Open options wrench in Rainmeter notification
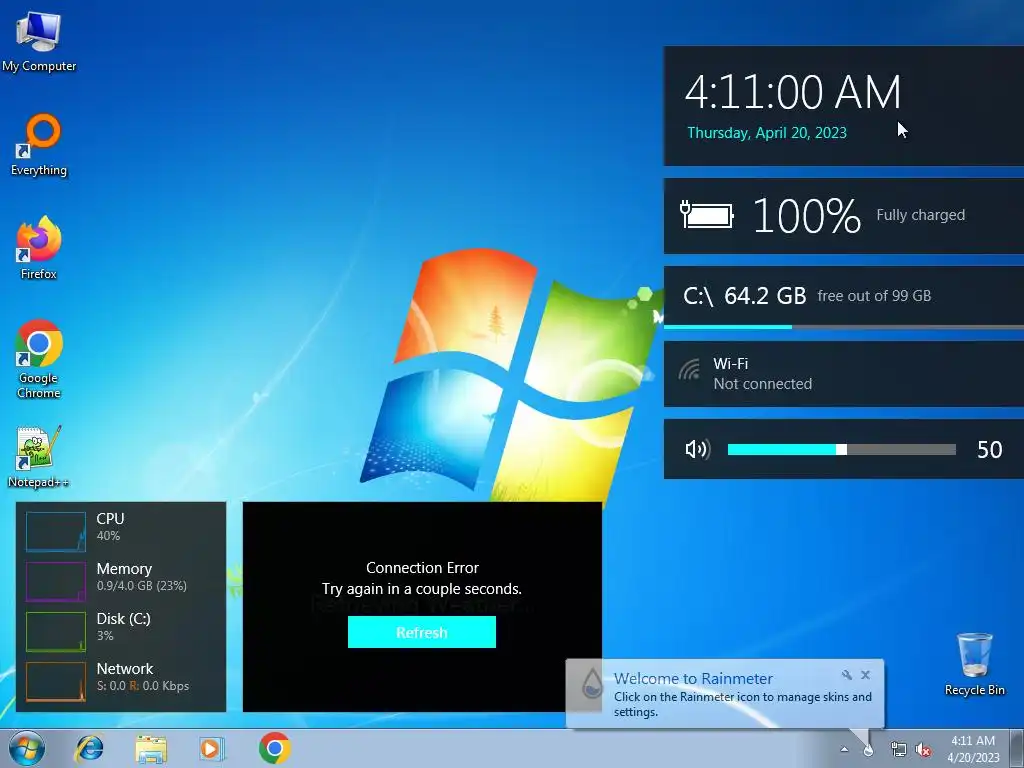Image resolution: width=1024 pixels, height=768 pixels. [x=846, y=675]
